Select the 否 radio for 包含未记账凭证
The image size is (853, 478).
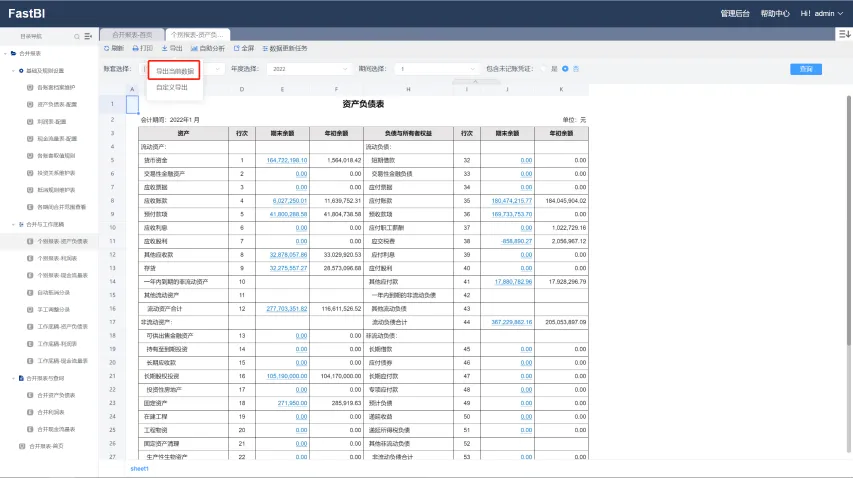coord(565,69)
